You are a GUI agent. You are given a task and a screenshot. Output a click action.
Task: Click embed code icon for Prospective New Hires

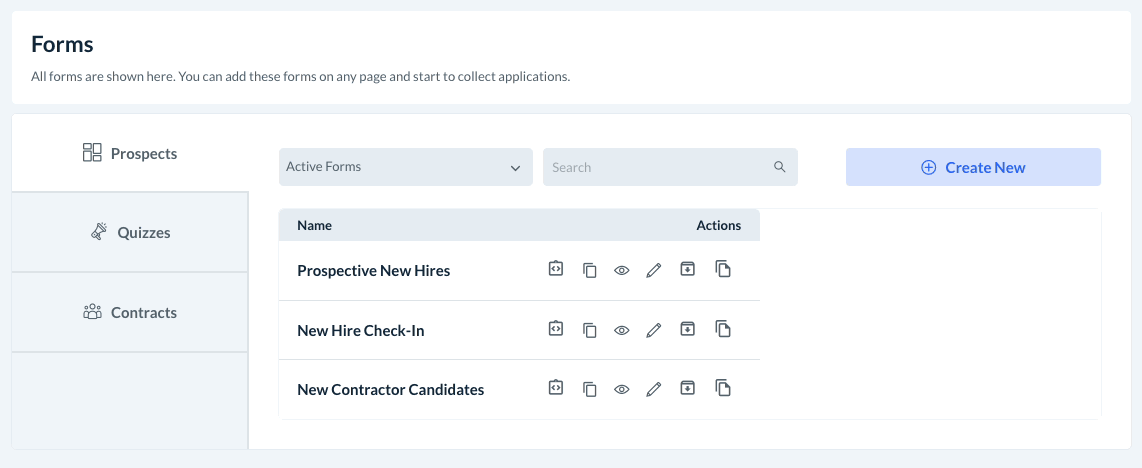point(556,270)
